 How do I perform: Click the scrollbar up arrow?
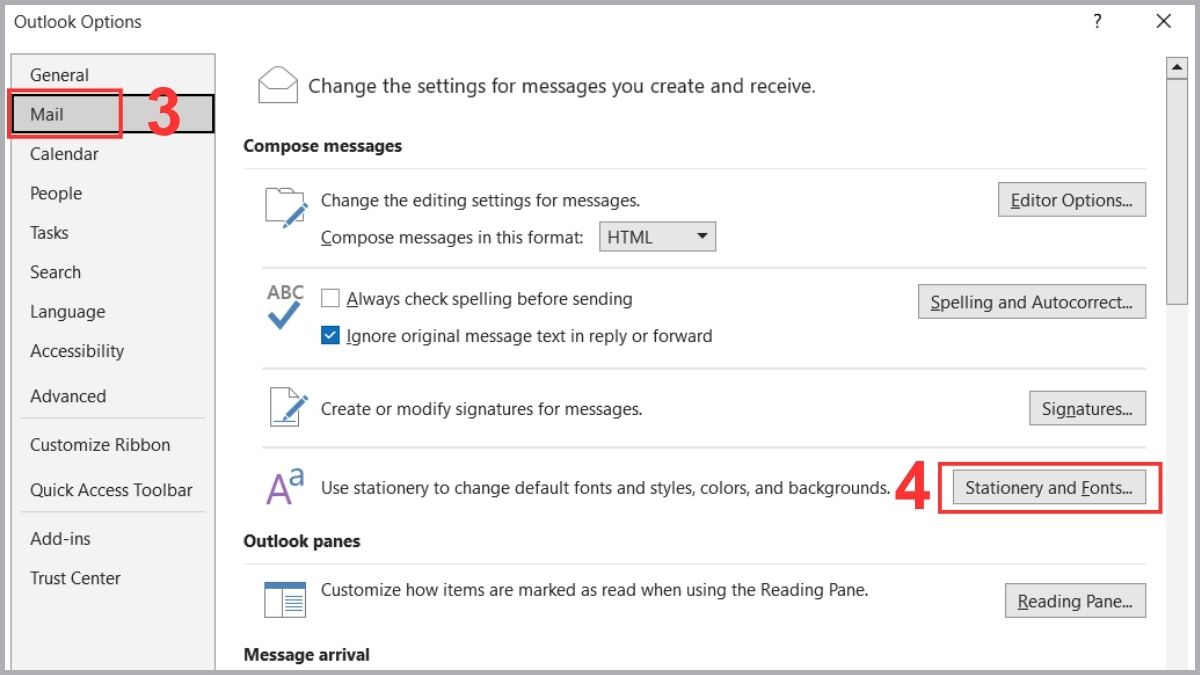(x=1176, y=68)
